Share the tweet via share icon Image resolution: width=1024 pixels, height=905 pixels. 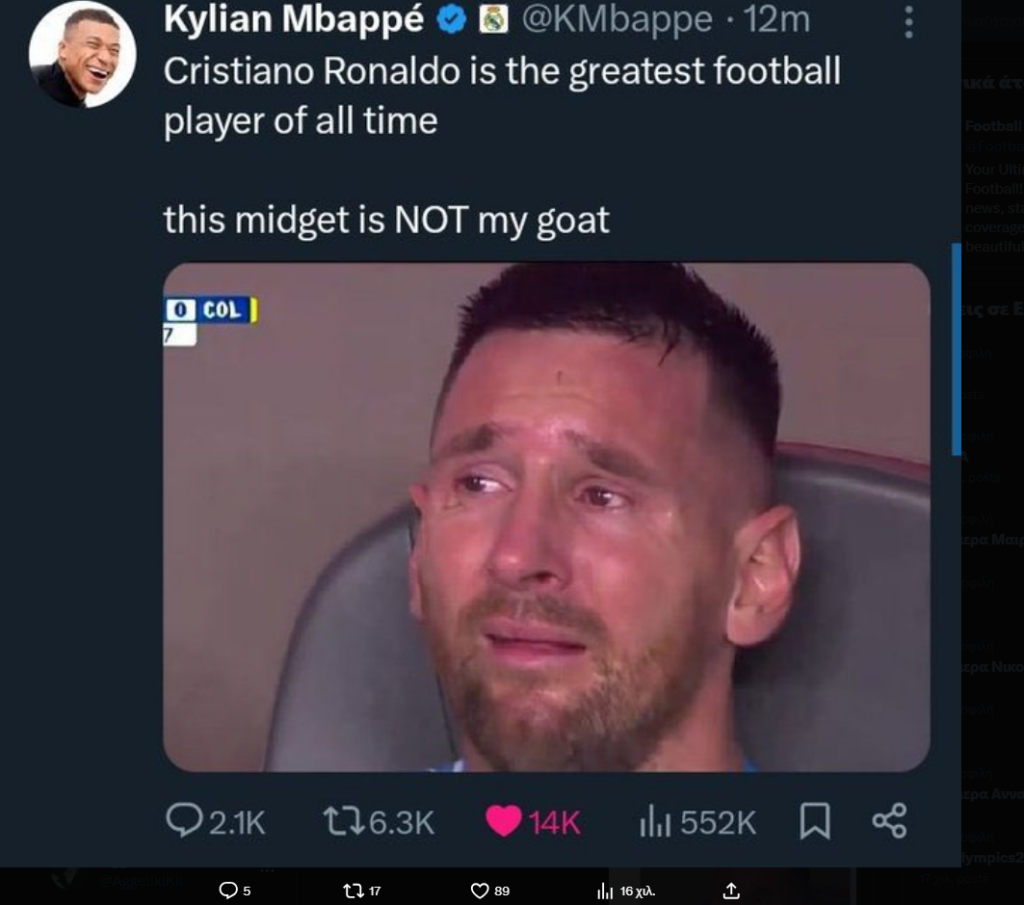(x=889, y=821)
